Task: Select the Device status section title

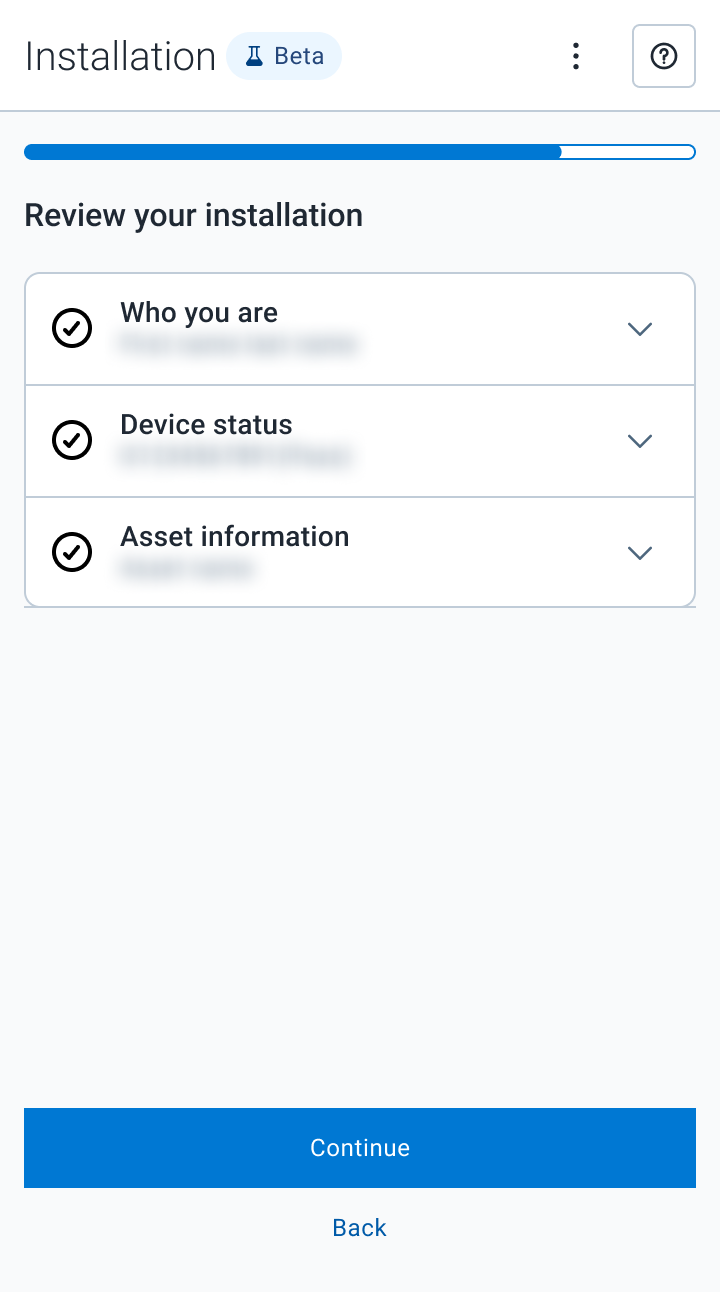Action: click(x=206, y=425)
